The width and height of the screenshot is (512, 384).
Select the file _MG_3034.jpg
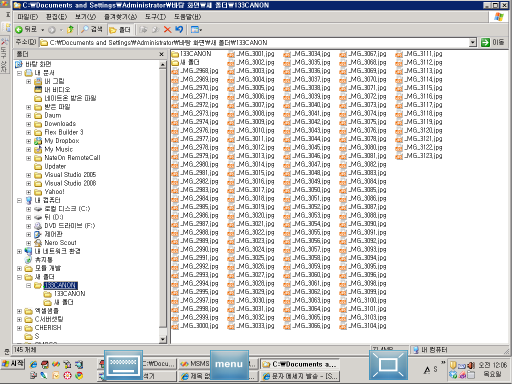tap(311, 54)
